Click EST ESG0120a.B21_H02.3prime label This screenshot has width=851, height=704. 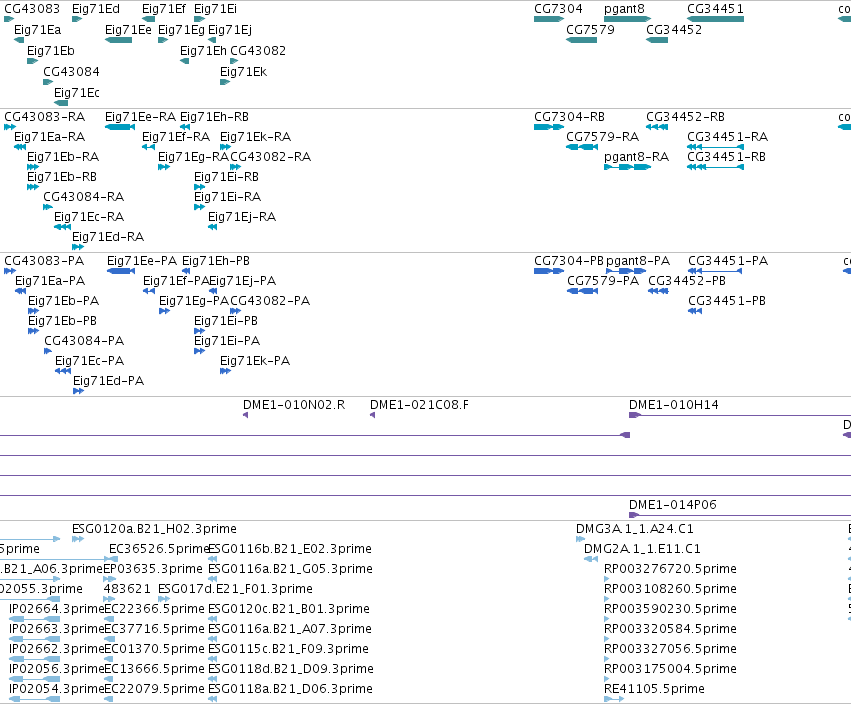155,529
